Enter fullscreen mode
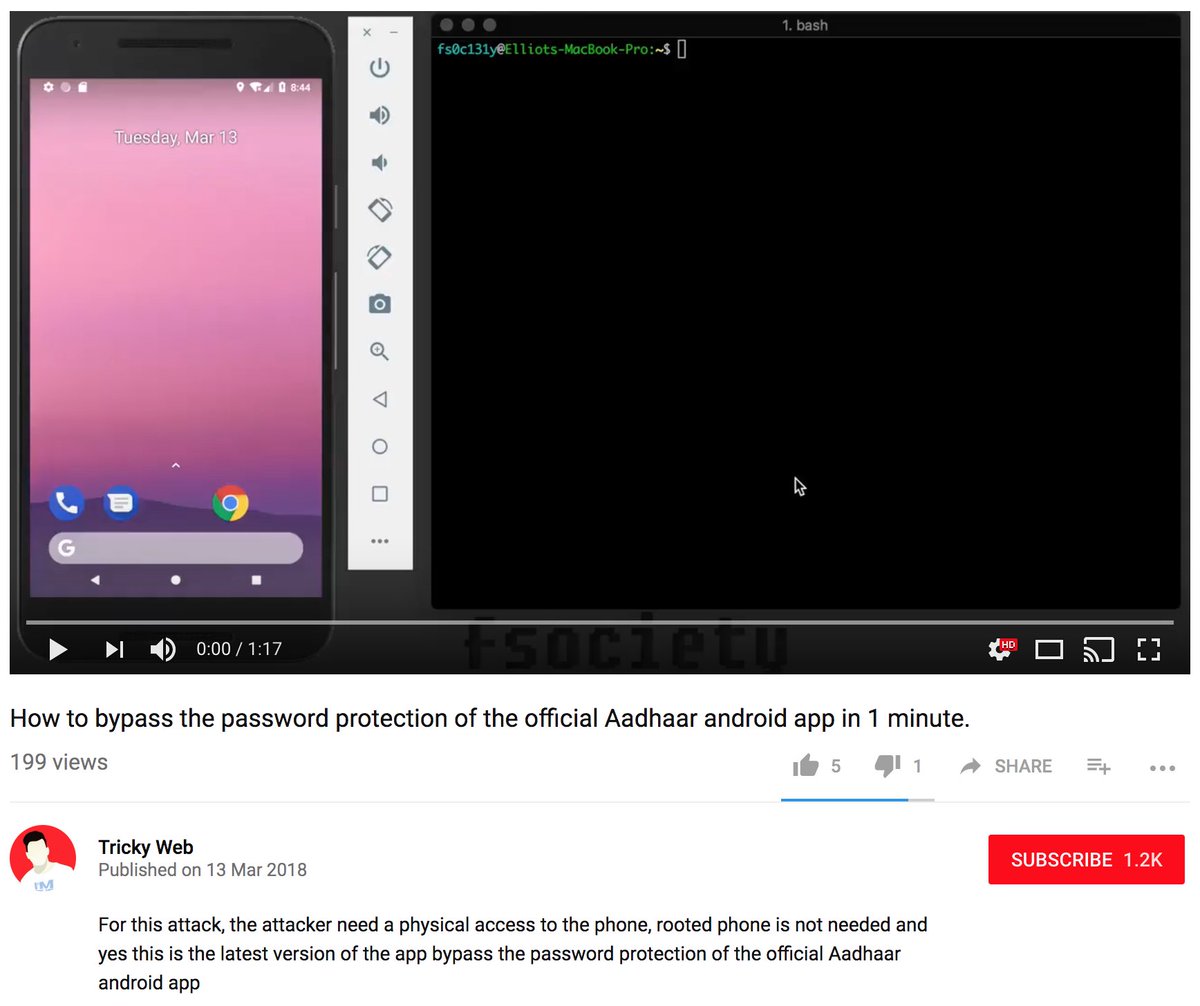The image size is (1200, 1006). (x=1149, y=650)
